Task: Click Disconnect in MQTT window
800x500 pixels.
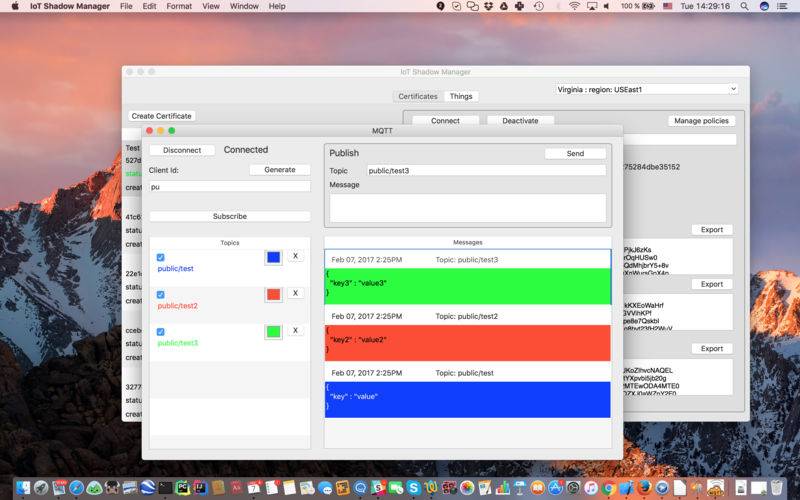Action: [182, 150]
